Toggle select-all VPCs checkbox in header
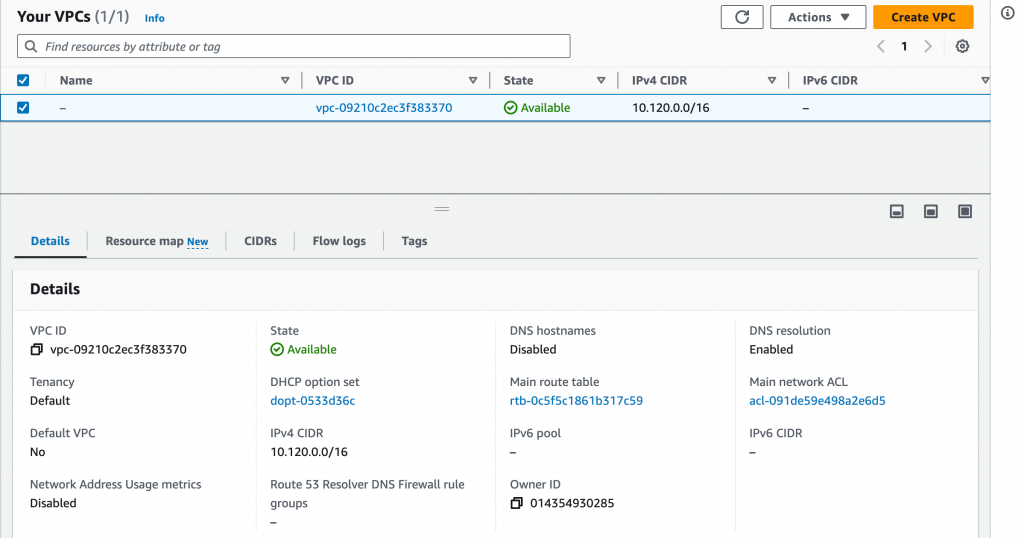 click(23, 80)
